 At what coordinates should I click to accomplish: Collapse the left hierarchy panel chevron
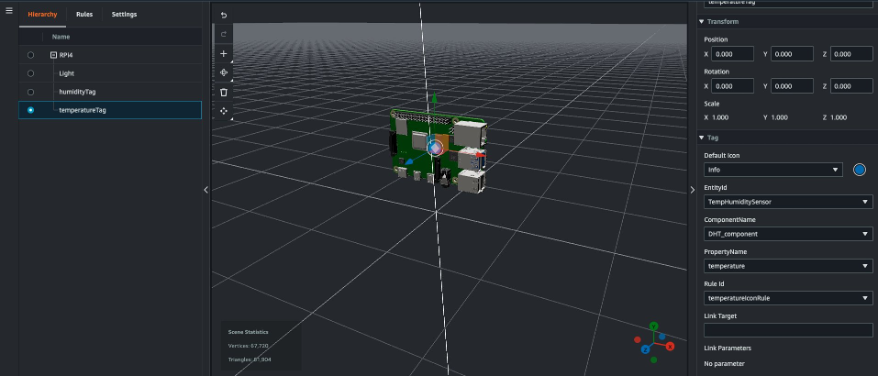tap(206, 190)
